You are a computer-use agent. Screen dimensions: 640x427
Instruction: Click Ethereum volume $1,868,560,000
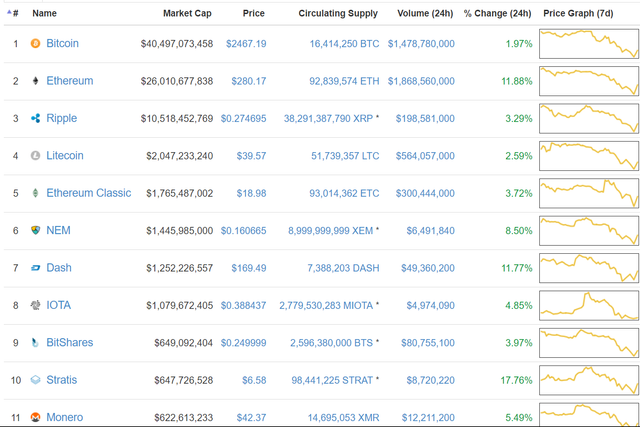click(x=421, y=81)
